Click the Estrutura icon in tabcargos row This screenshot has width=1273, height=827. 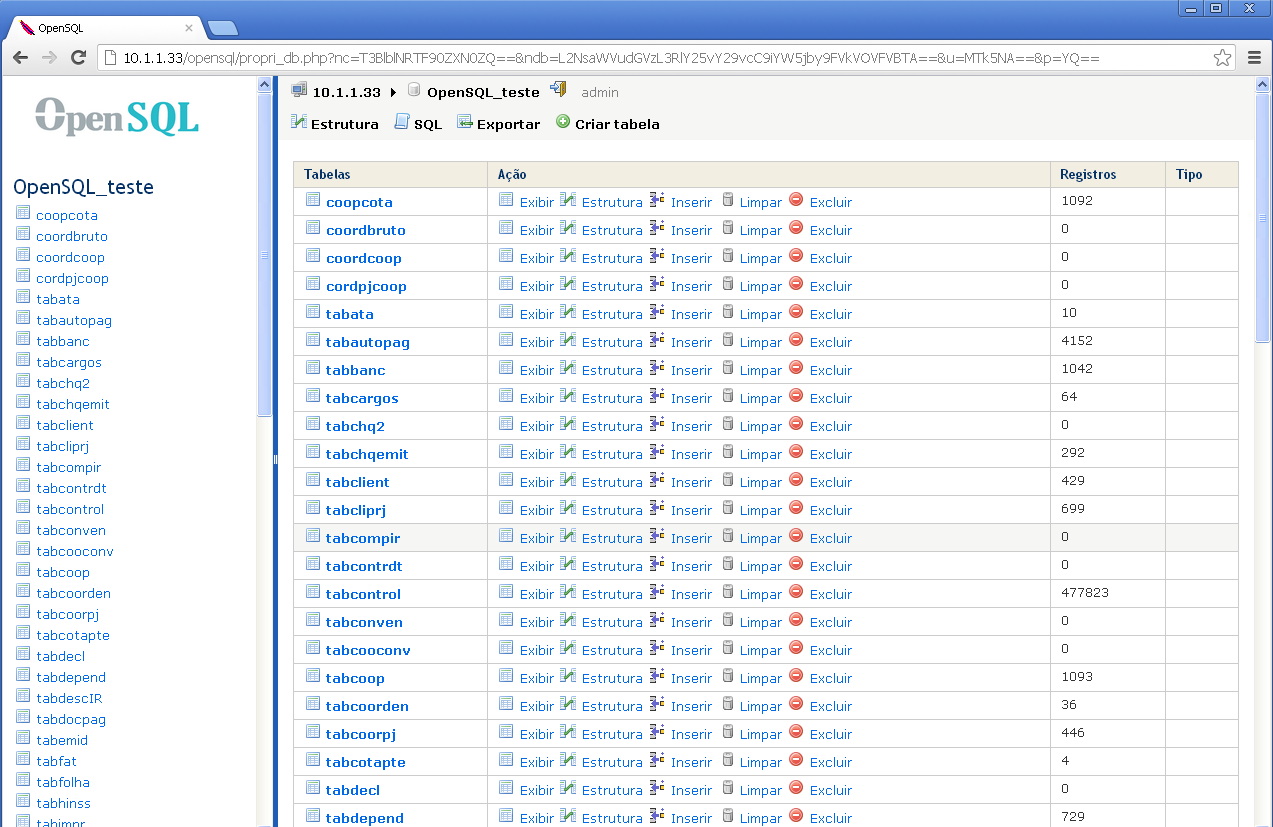point(568,396)
